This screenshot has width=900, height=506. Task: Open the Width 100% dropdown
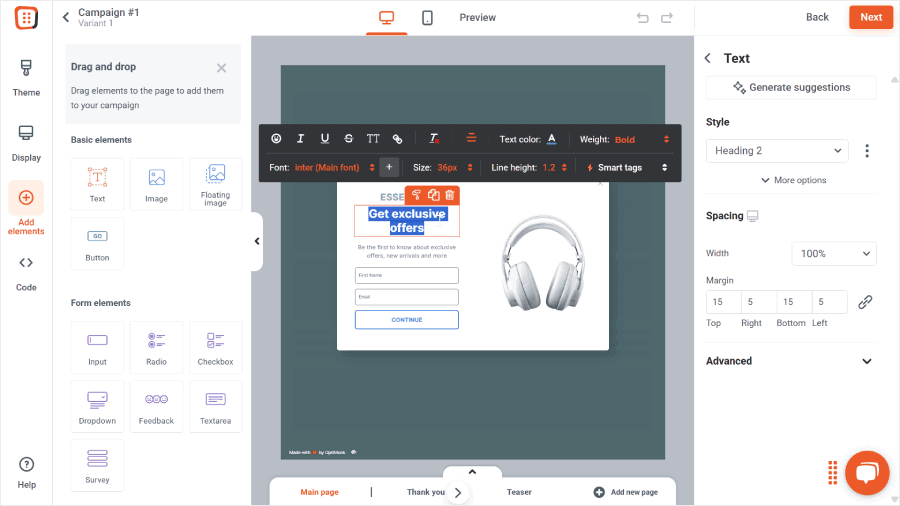point(834,254)
